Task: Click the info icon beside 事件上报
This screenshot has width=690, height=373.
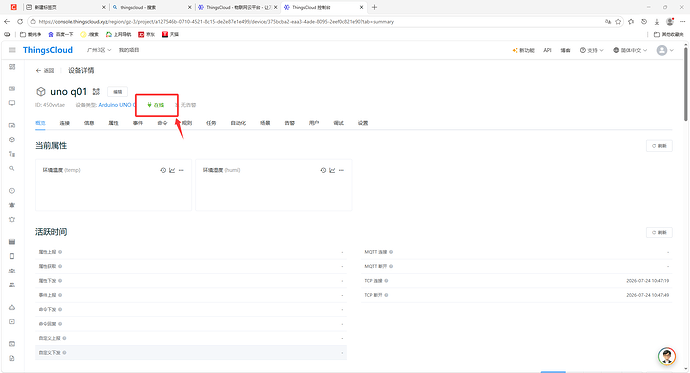Action: [60, 295]
